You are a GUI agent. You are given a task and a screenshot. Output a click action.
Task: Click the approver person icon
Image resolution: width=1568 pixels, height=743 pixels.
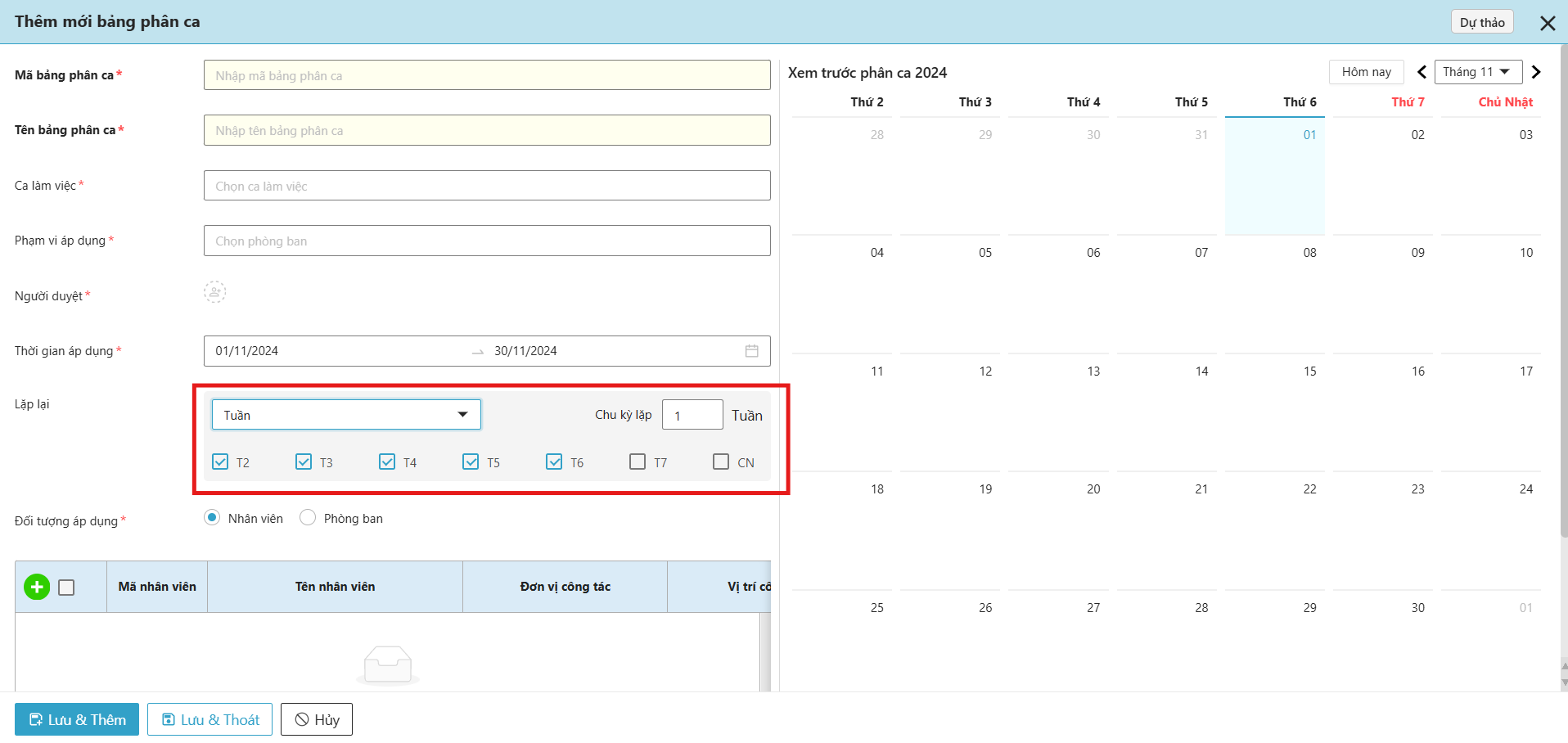(214, 292)
